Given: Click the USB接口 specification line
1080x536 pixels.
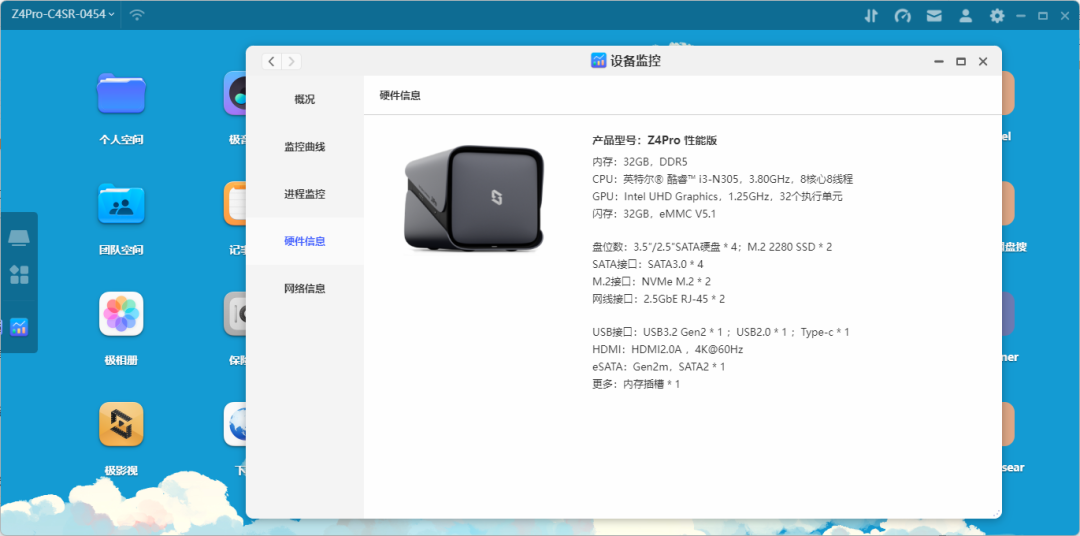Looking at the screenshot, I should tap(720, 332).
